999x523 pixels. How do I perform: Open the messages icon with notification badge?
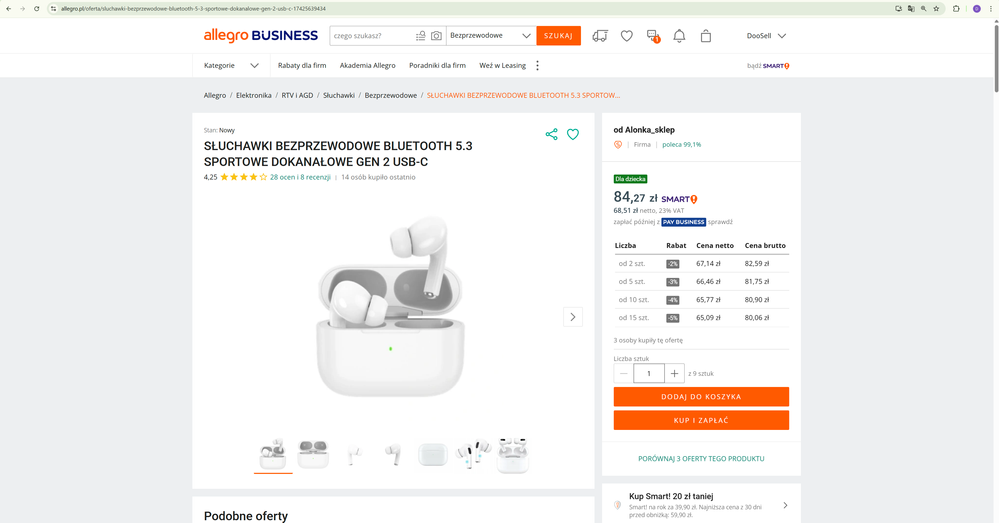point(653,36)
